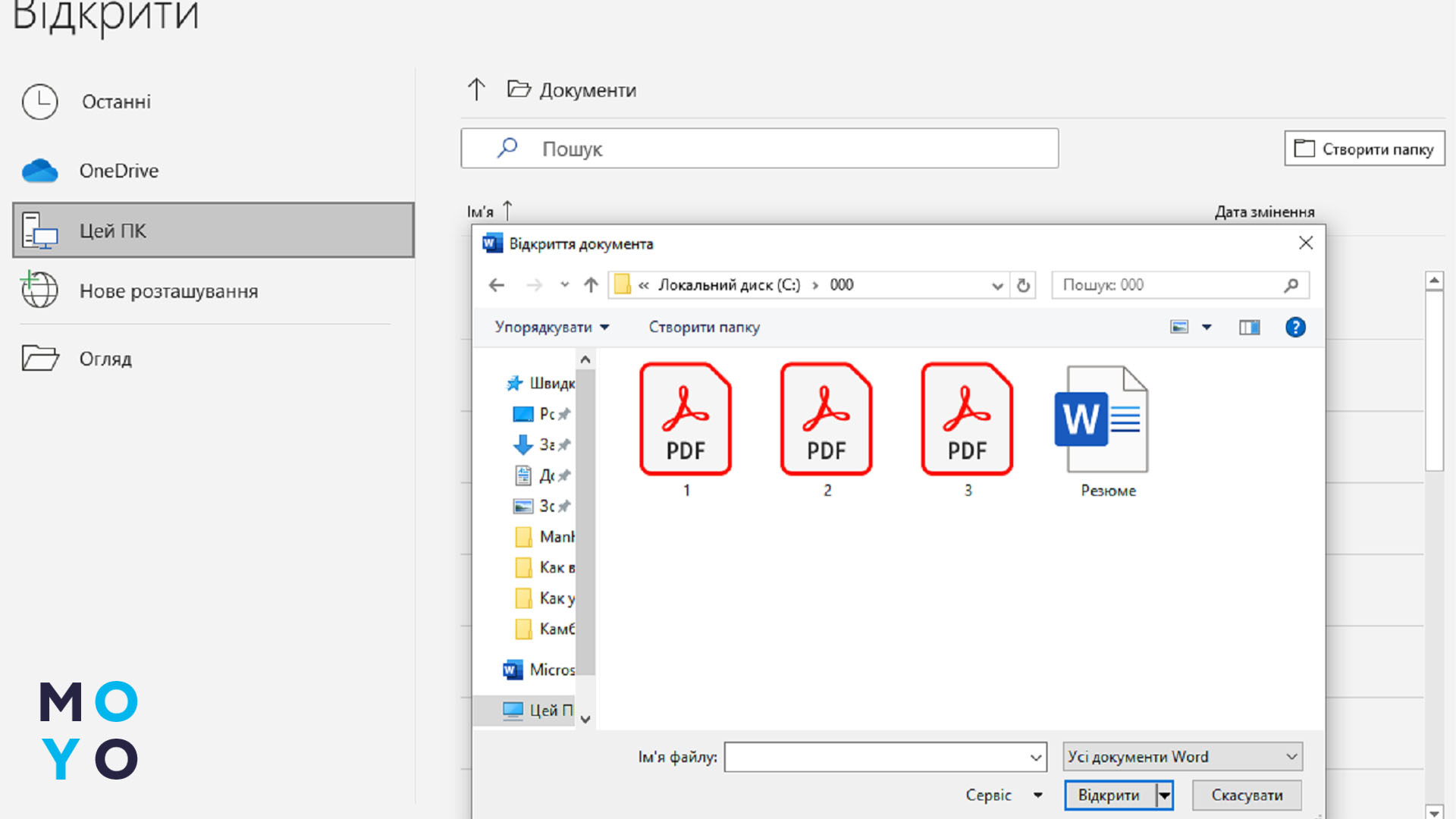Select OneDrive location

click(x=119, y=171)
